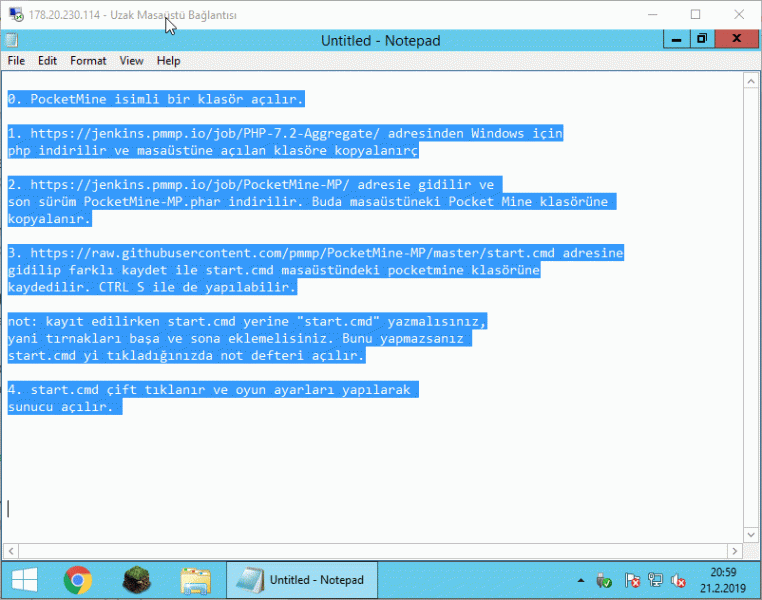Image resolution: width=762 pixels, height=600 pixels.
Task: Click line '4. start.cmd çift tıklanır'
Action: 212,390
